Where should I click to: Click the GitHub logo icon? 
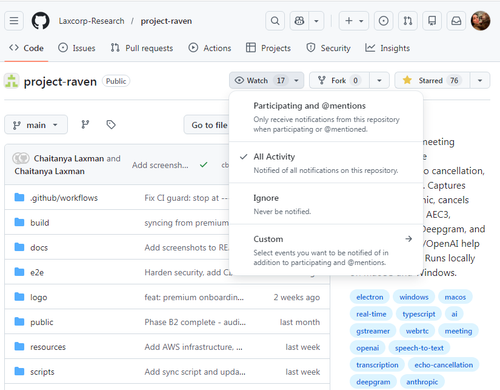(40, 21)
